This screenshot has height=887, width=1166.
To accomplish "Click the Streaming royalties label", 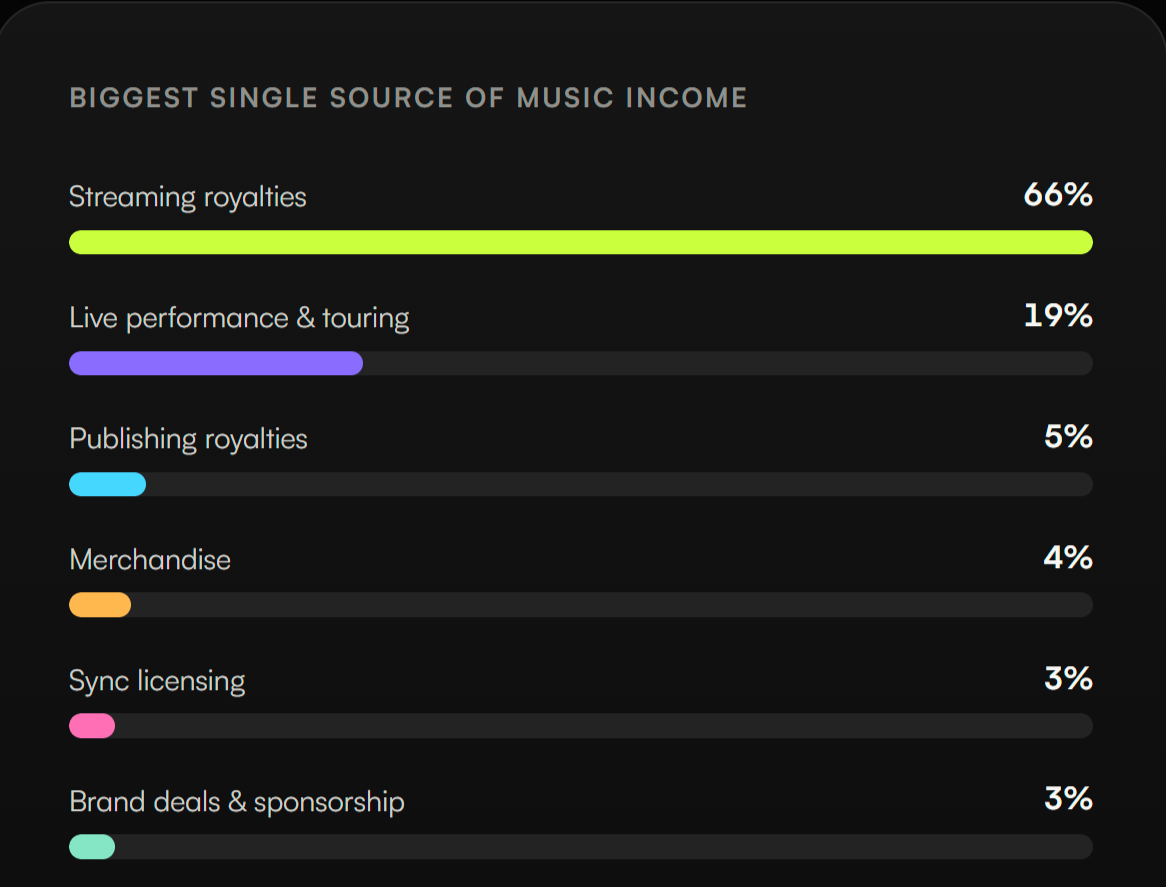I will coord(187,198).
